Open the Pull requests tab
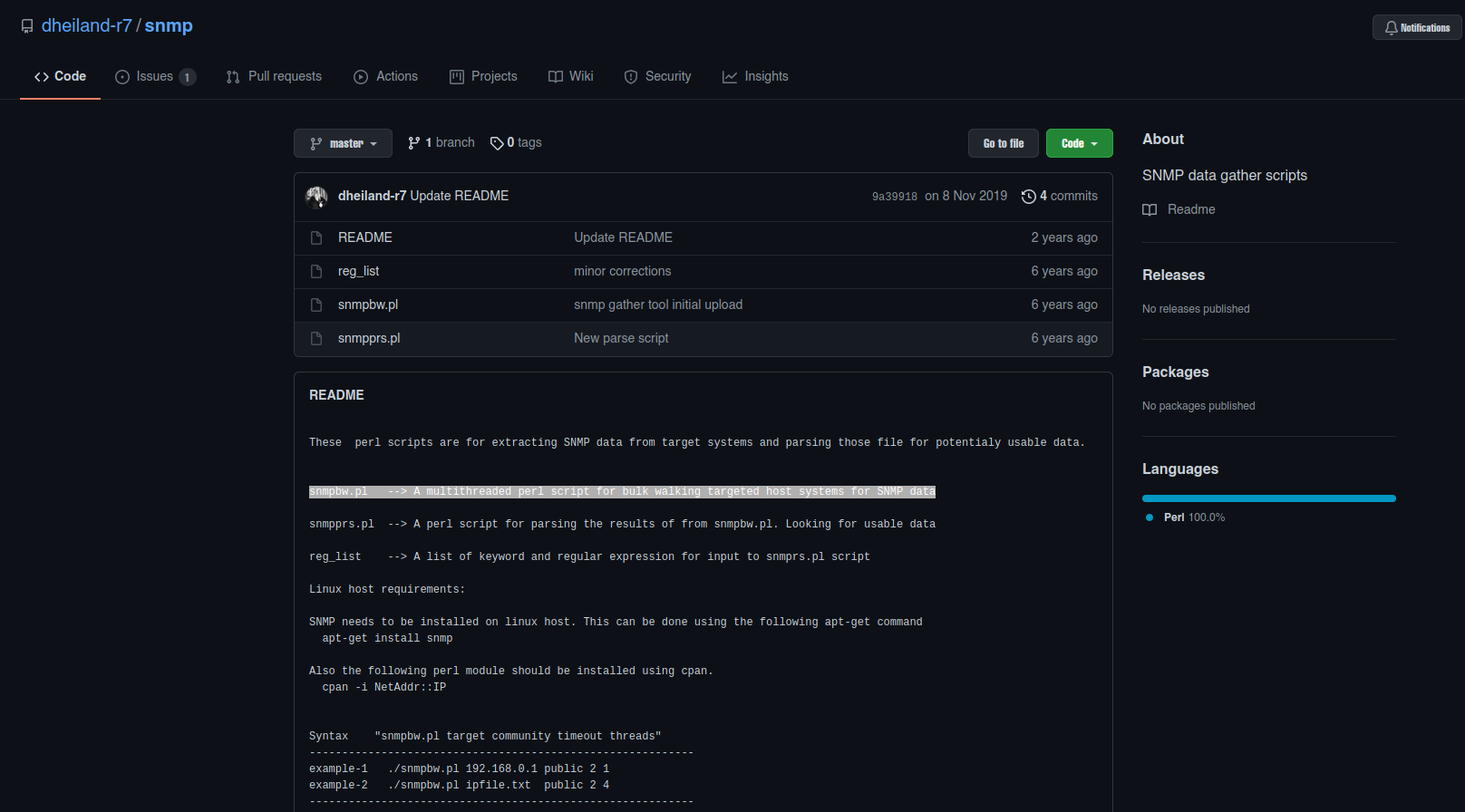 tap(274, 77)
